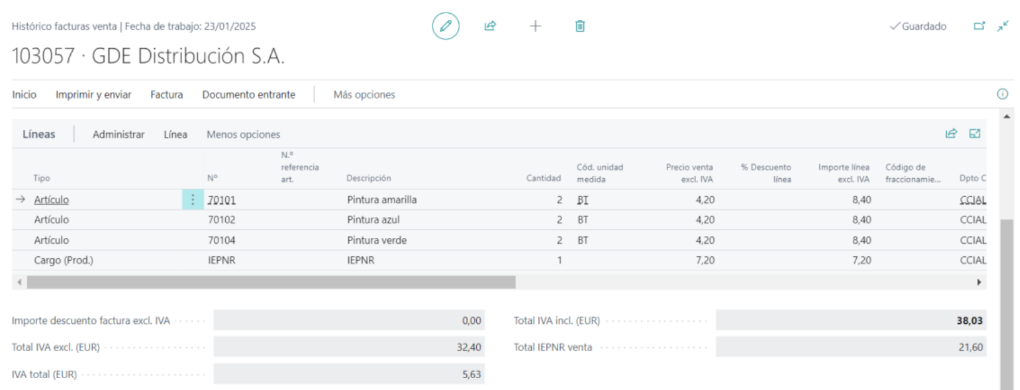The width and height of the screenshot is (1020, 390).
Task: Click the 7,20 unit price in IEPNR row
Action: [706, 261]
